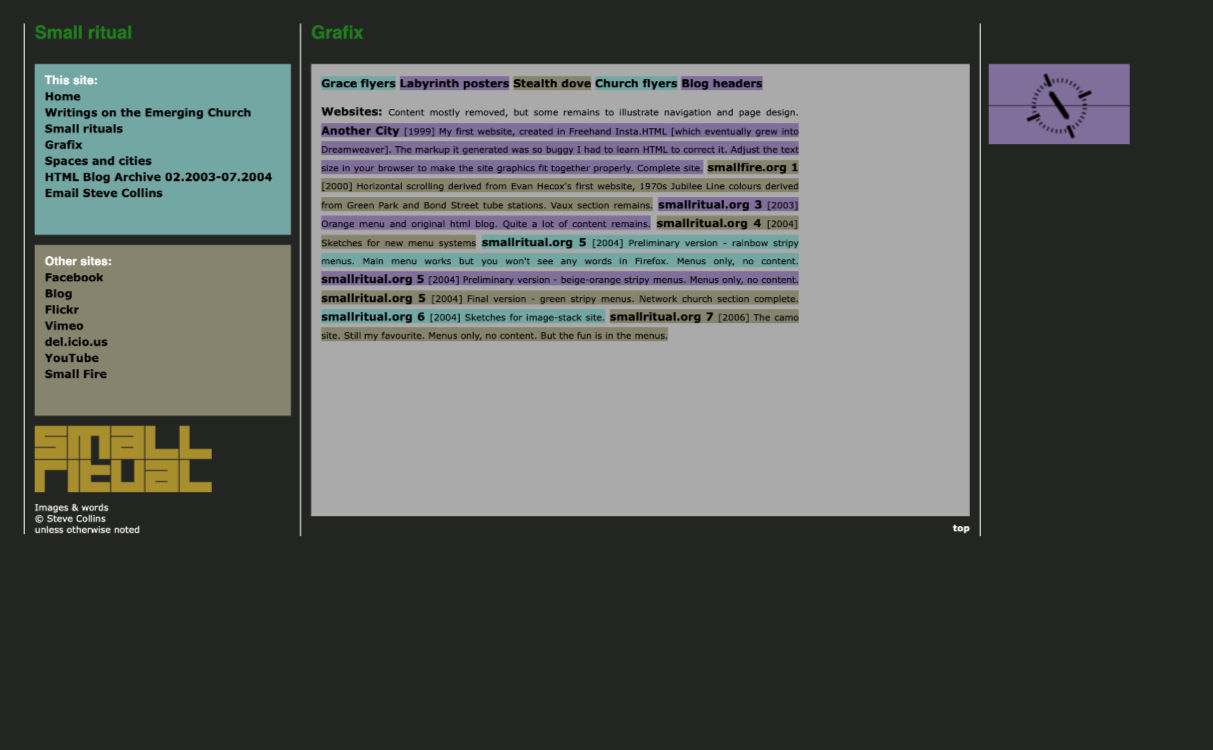The width and height of the screenshot is (1213, 750).
Task: Visit the del.icio.us link
Action: coord(76,342)
